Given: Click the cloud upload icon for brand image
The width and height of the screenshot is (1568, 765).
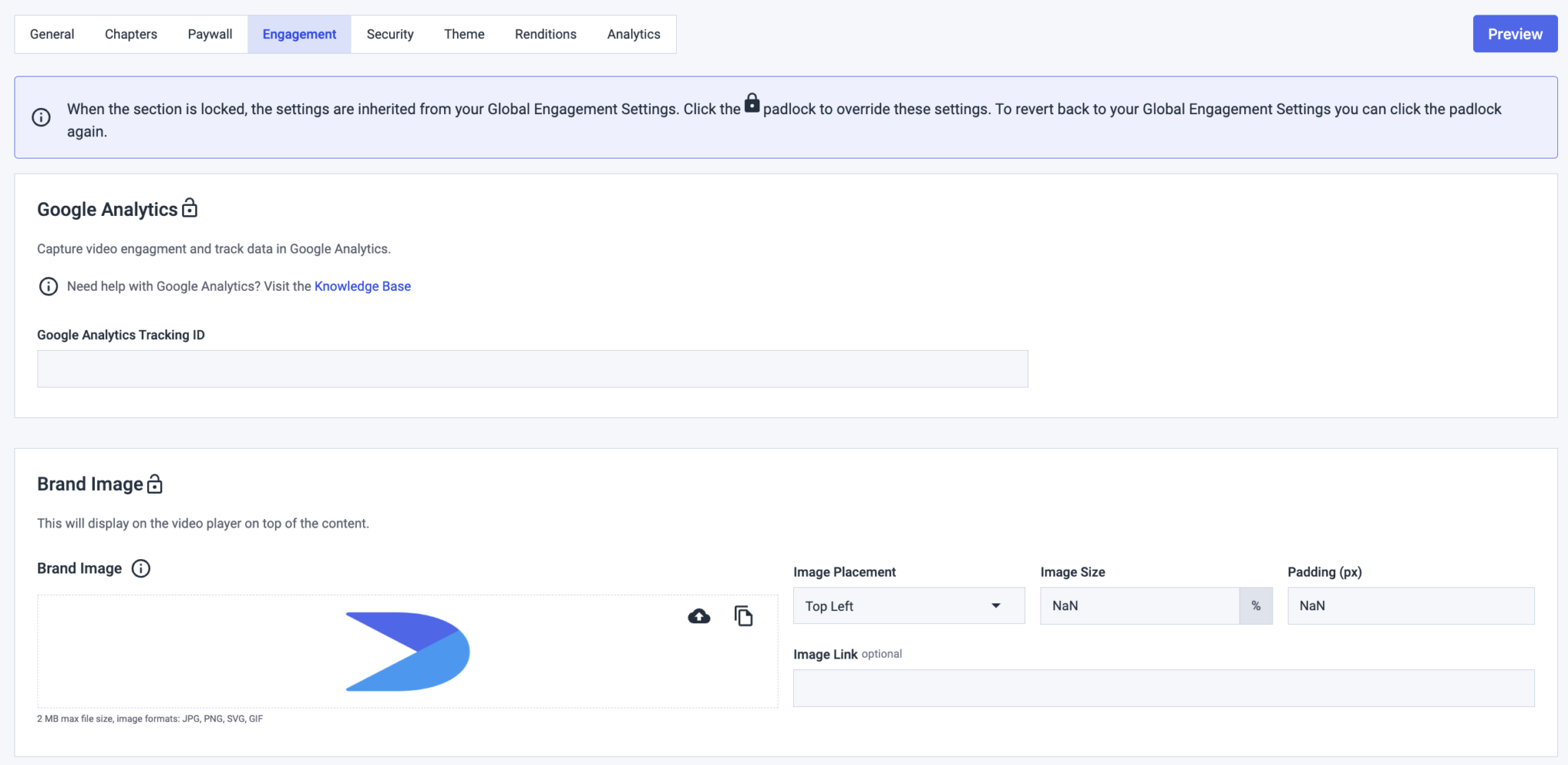Looking at the screenshot, I should click(x=699, y=616).
